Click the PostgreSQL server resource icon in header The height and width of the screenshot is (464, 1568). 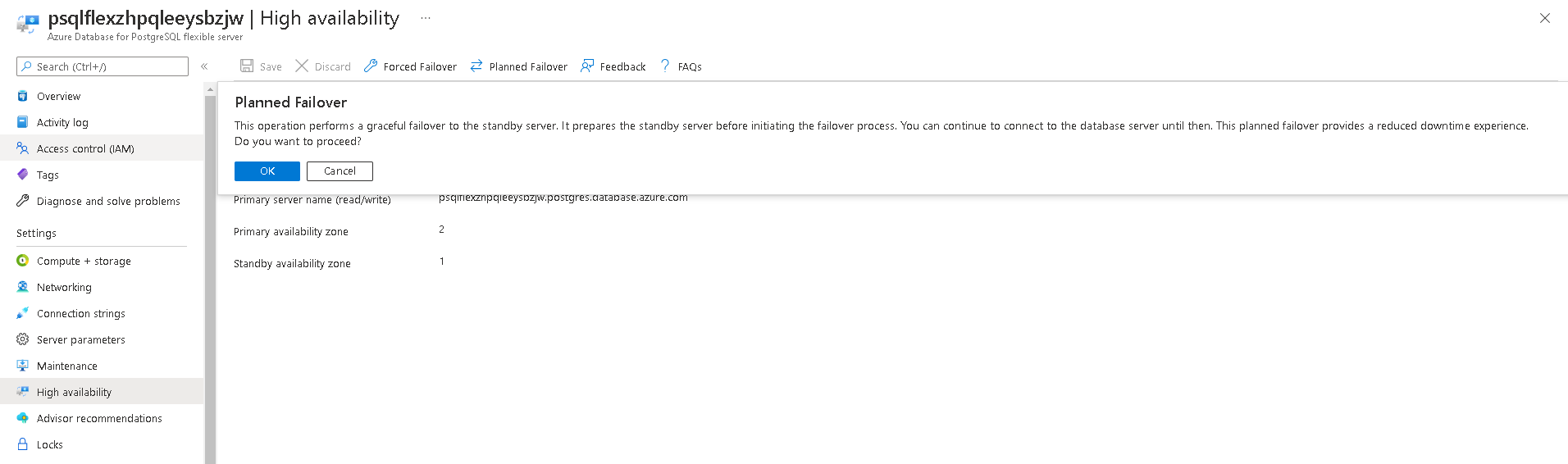point(28,24)
